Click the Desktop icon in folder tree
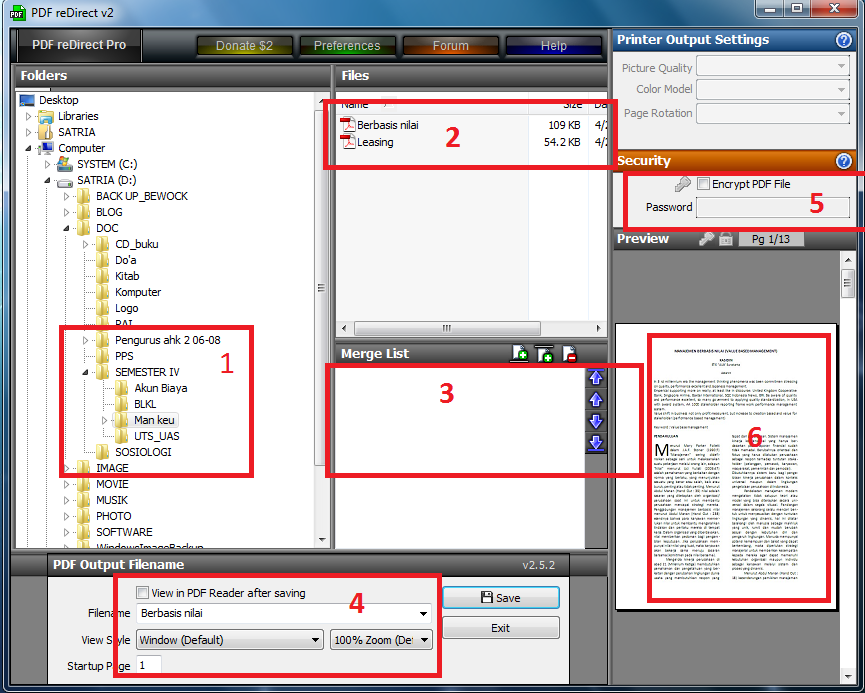This screenshot has height=693, width=865. (27, 100)
